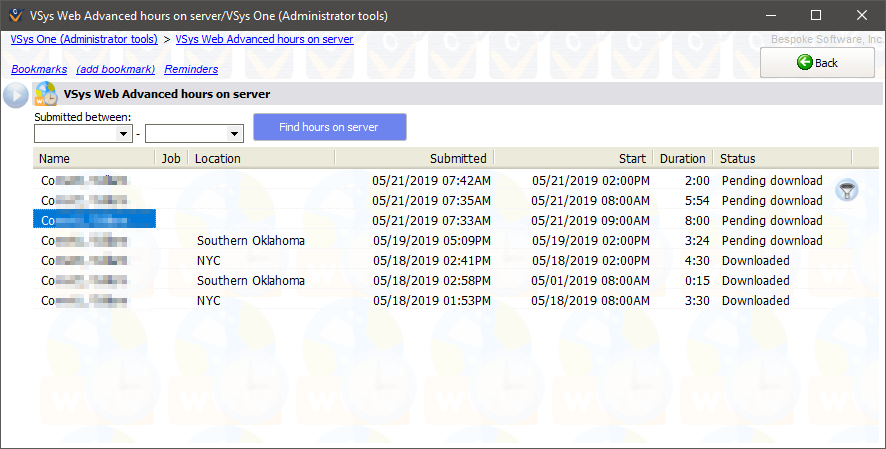Screen dimensions: 886x449
Task: Click VSys Web Advanced hours breadcrumb link
Action: [x=264, y=39]
